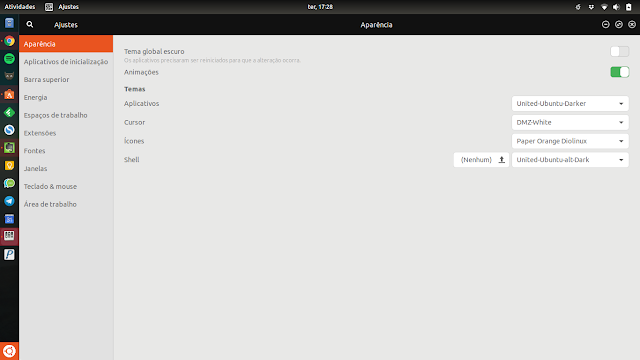Click the volume speaker tray icon
The height and width of the screenshot is (360, 640).
616,7
